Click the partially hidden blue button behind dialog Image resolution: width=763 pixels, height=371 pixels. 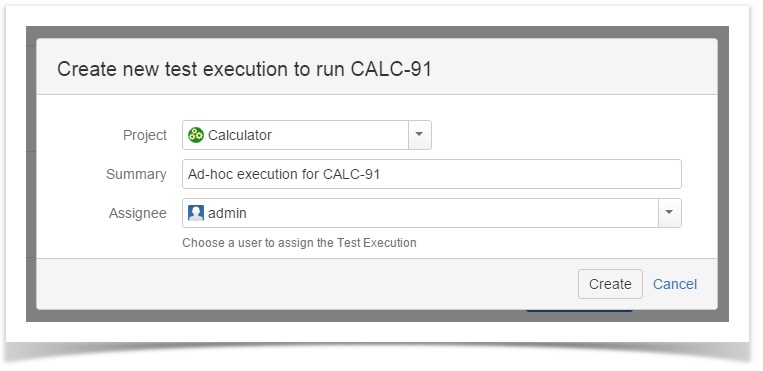579,311
